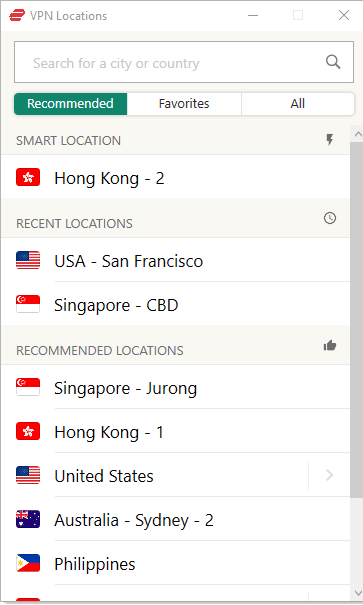
Task: Expand United States server list chevron
Action: tap(329, 475)
